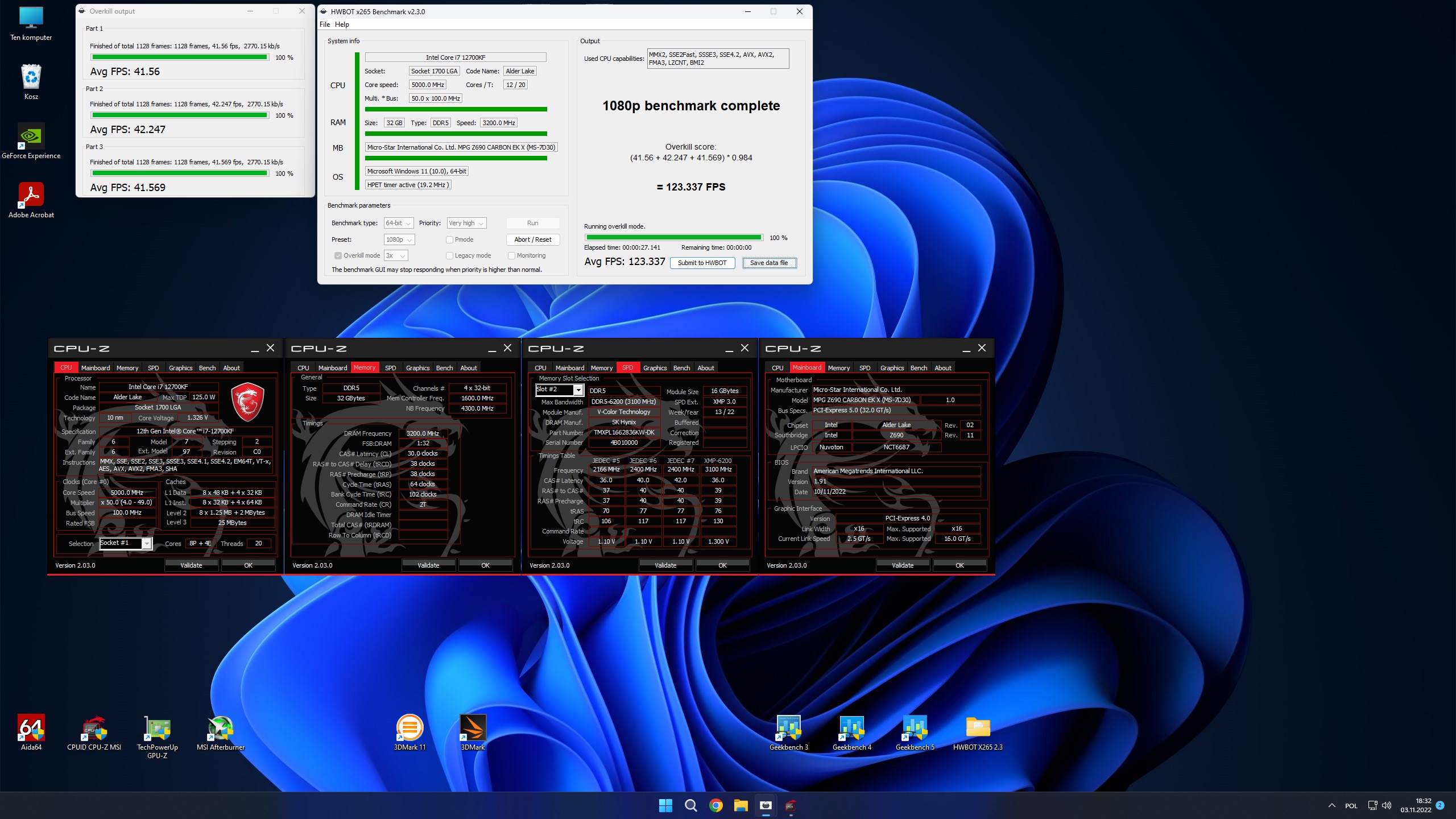Enable Legacy mode checkbox
The image size is (1456, 819).
pyautogui.click(x=449, y=255)
